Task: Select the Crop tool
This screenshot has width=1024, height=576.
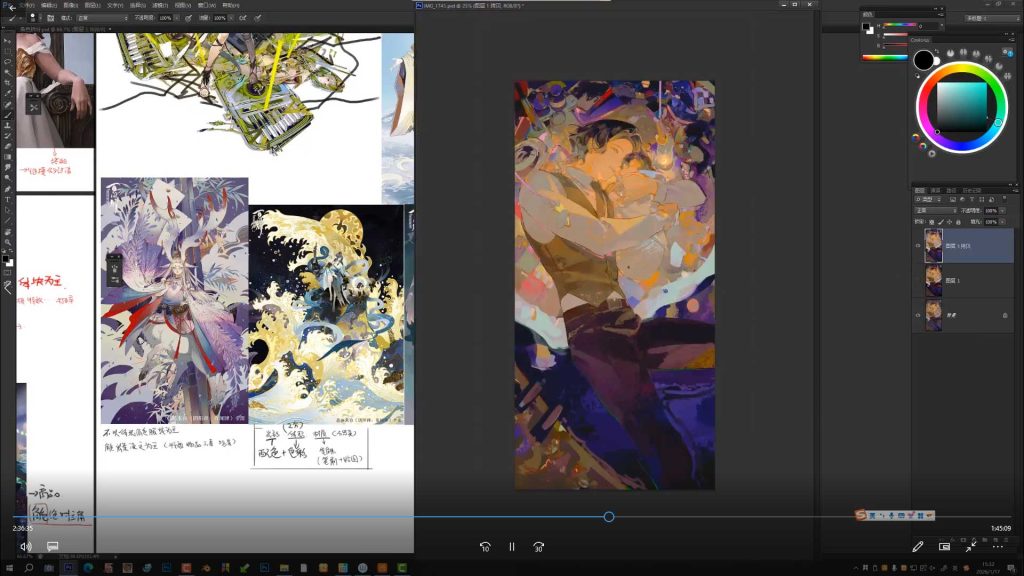Action: coord(8,83)
